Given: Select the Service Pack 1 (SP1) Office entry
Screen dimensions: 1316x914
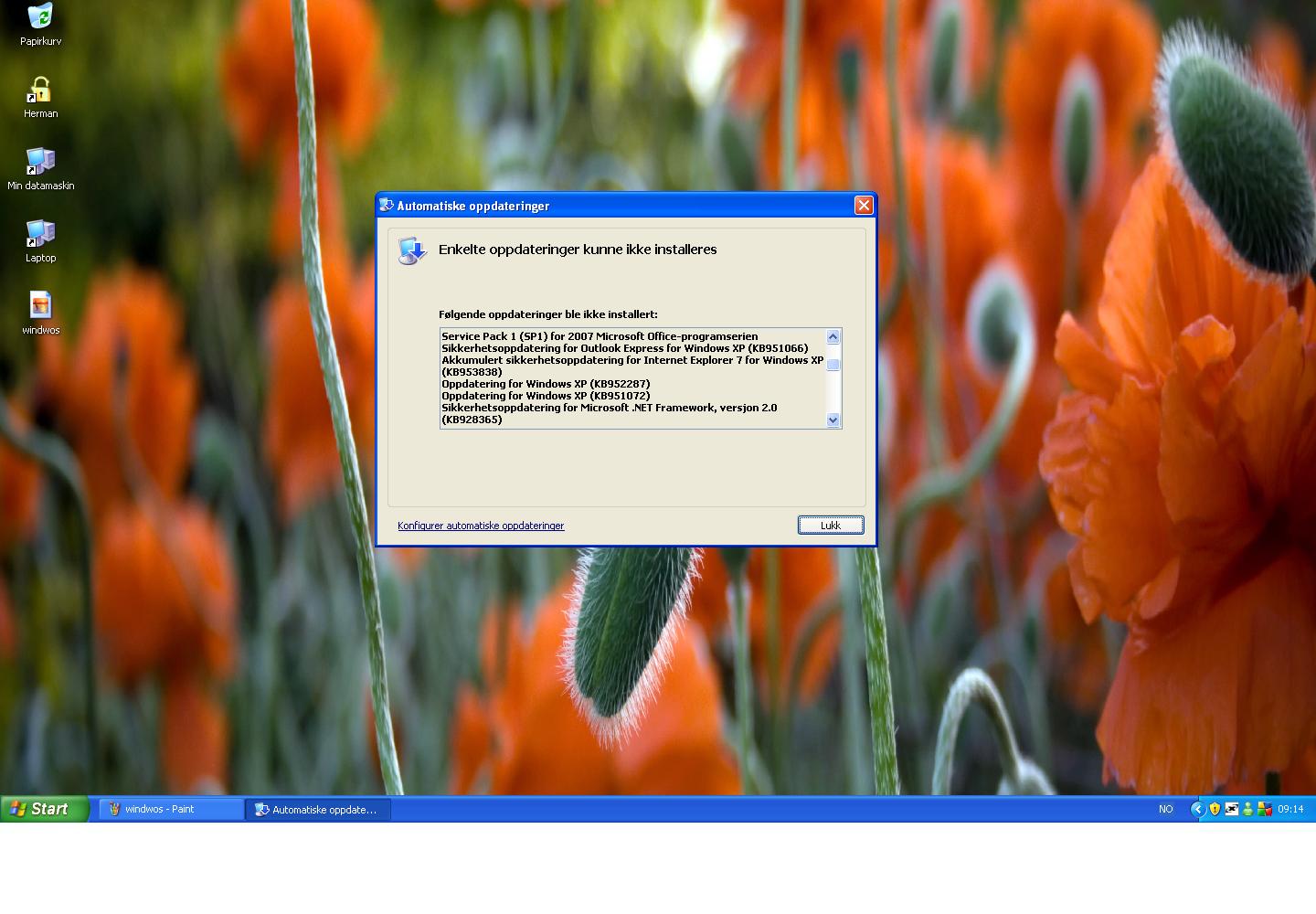Looking at the screenshot, I should coord(600,336).
